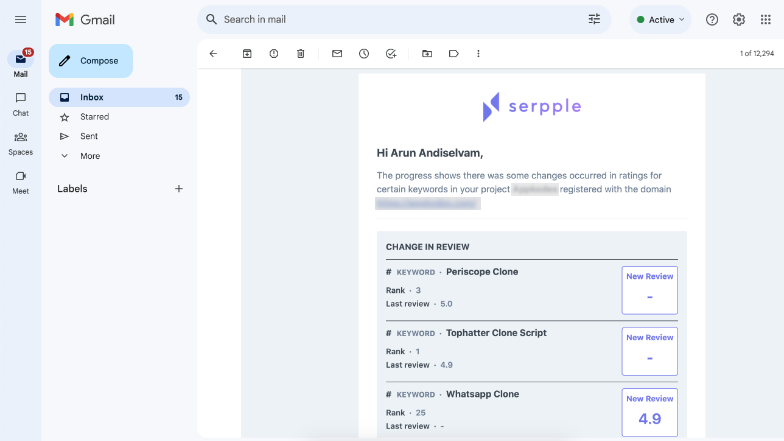Open the main menu hamburger icon
The height and width of the screenshot is (441, 784).
(x=20, y=20)
